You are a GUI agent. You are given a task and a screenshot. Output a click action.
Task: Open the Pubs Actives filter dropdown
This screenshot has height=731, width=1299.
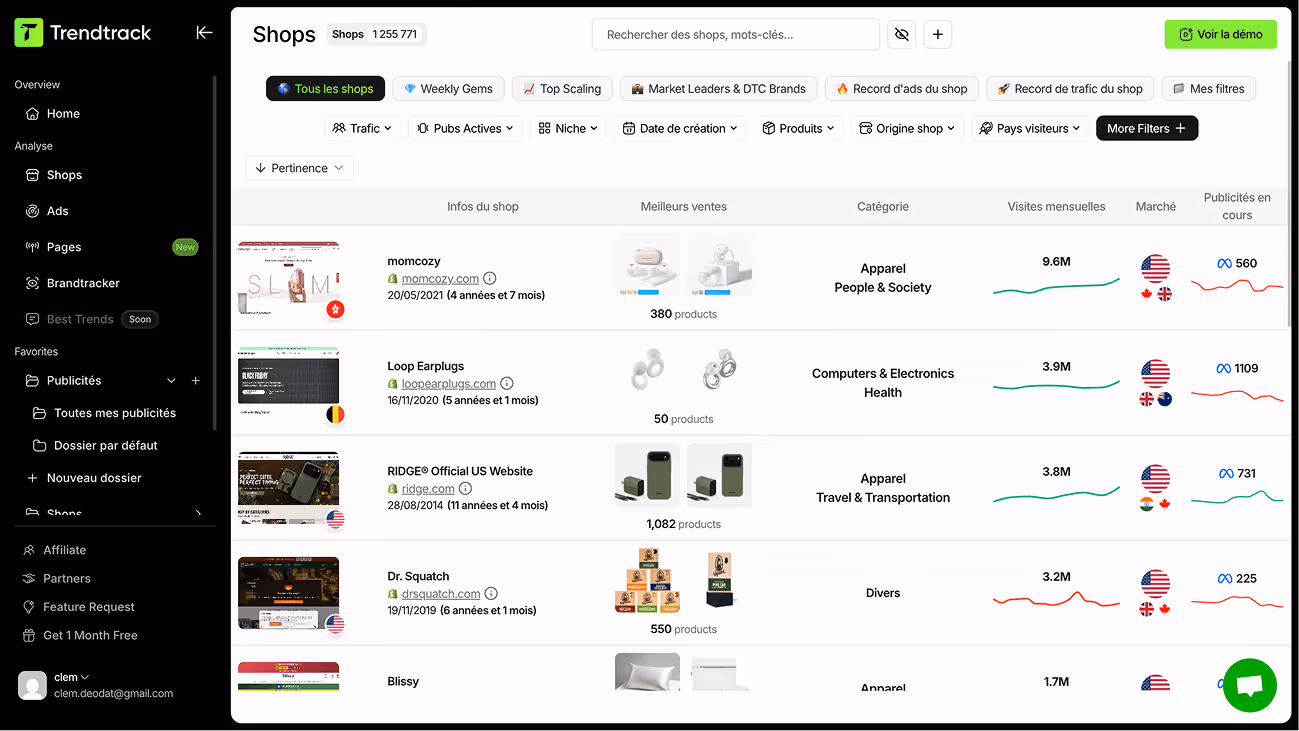[465, 128]
